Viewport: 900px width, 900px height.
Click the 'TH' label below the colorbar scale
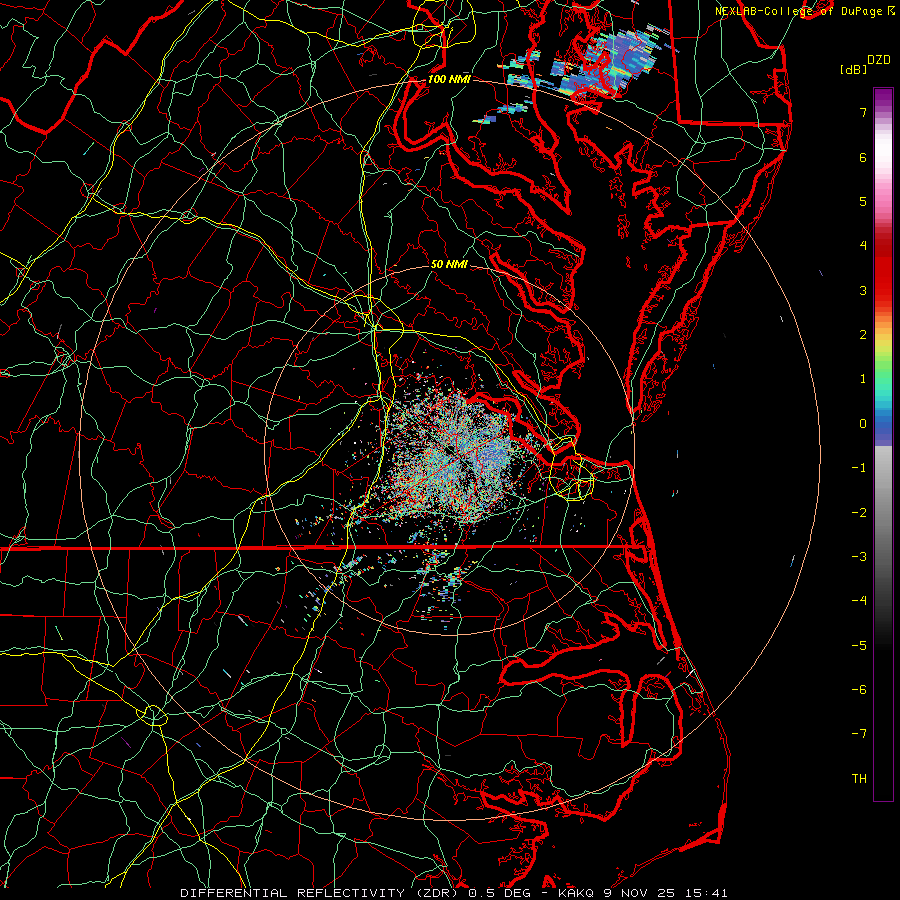(x=859, y=778)
